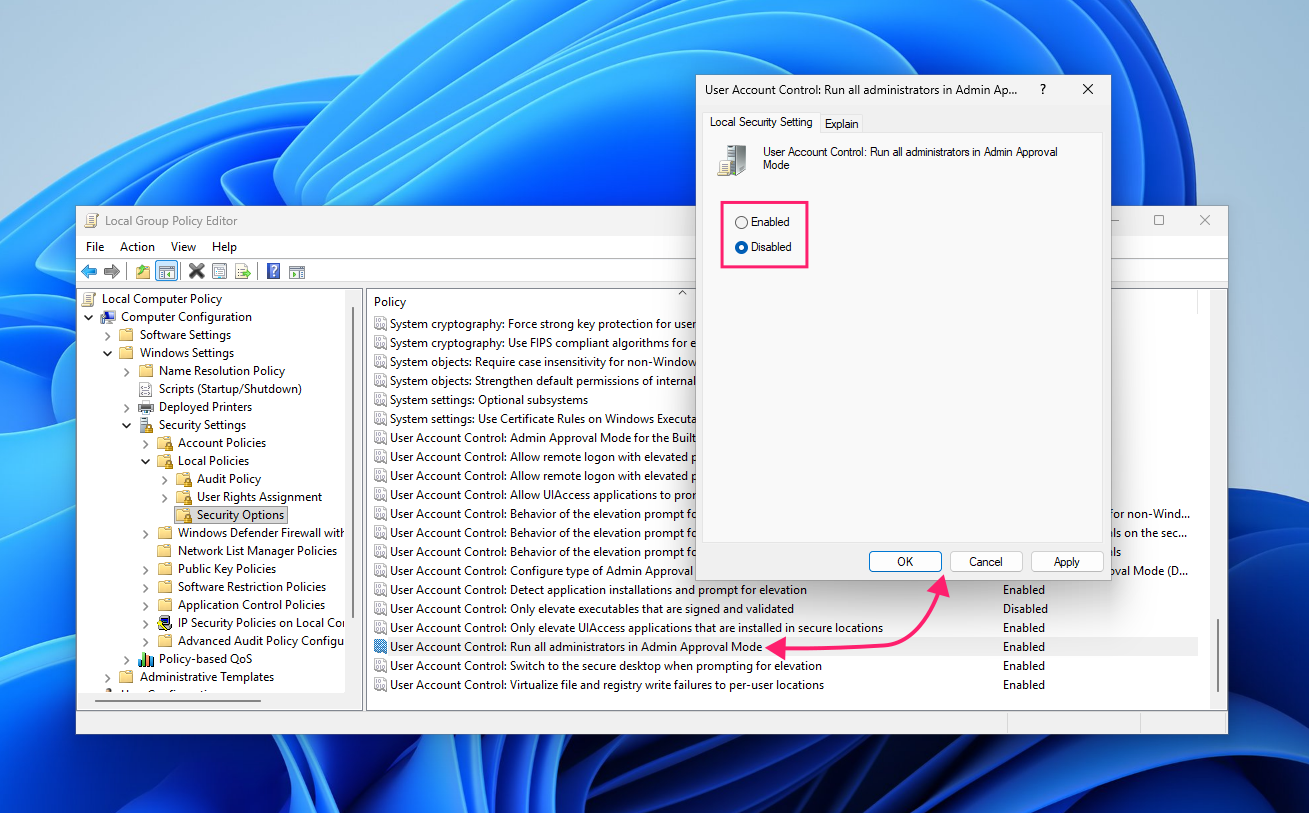Open the Action menu

click(137, 247)
